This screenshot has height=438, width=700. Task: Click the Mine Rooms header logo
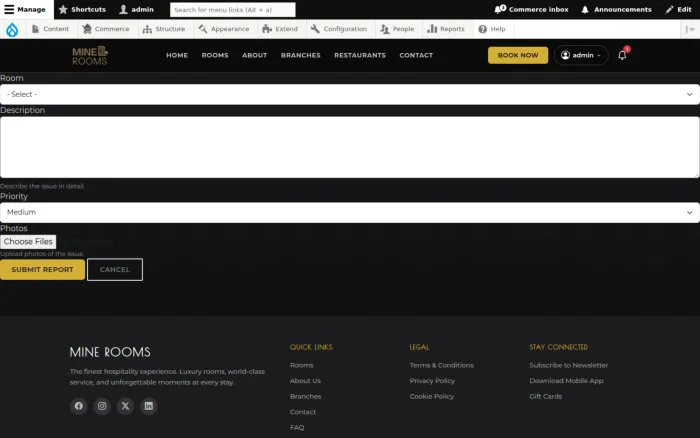click(x=90, y=55)
